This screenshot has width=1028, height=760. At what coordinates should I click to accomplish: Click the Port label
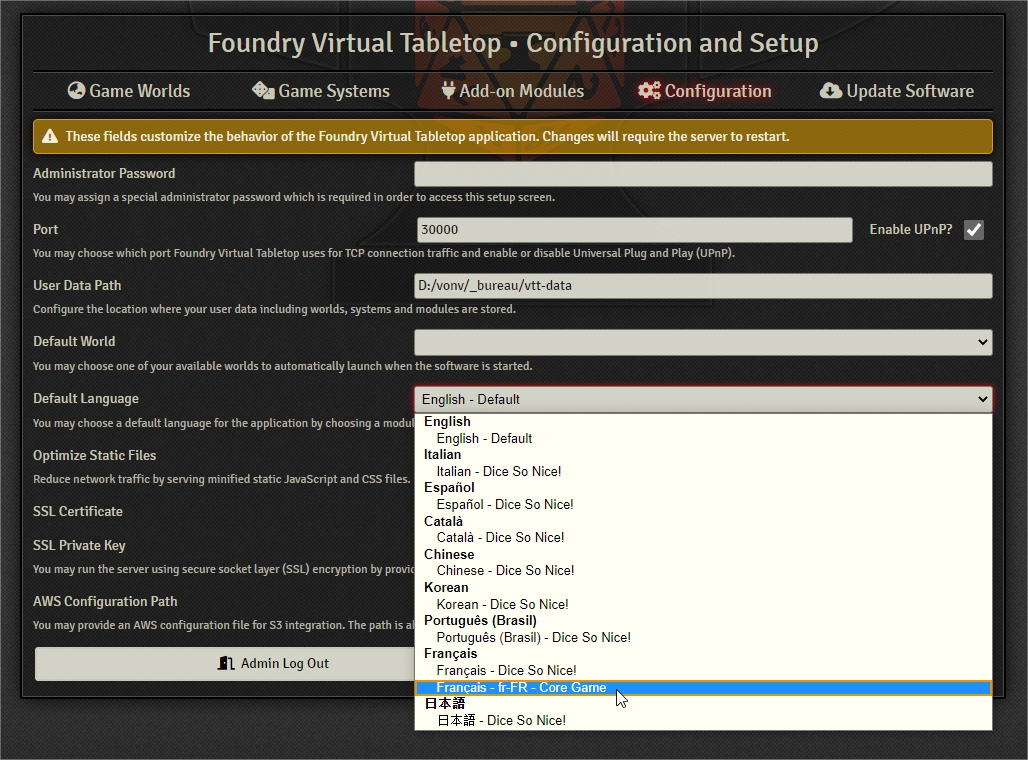(45, 230)
